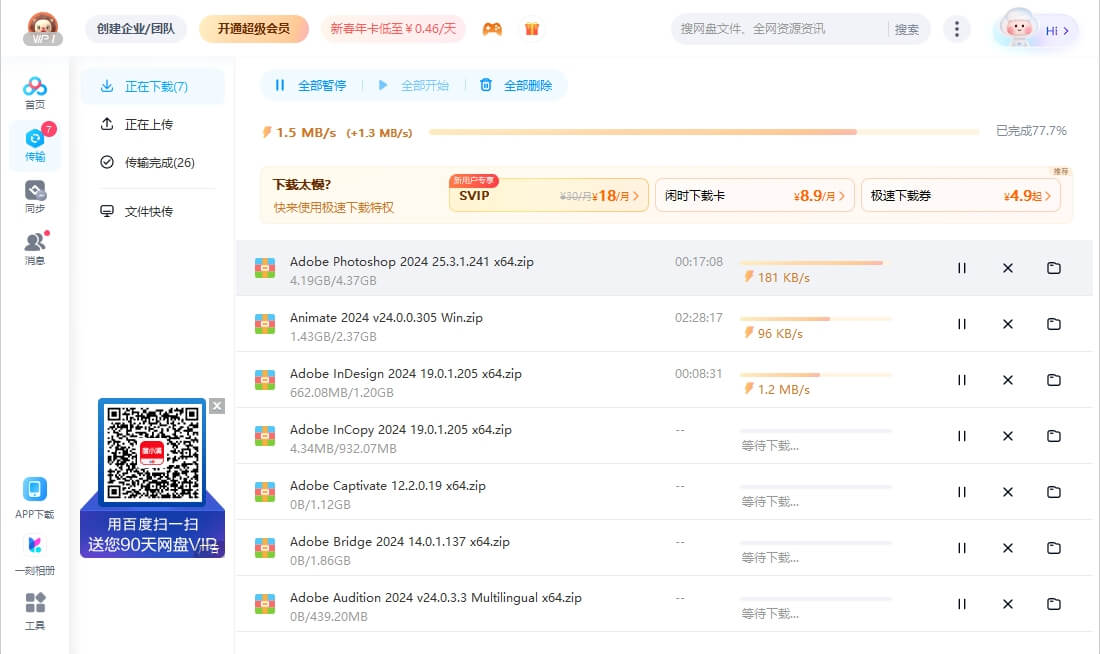Cancel Adobe InDesign 2024 download

1007,380
